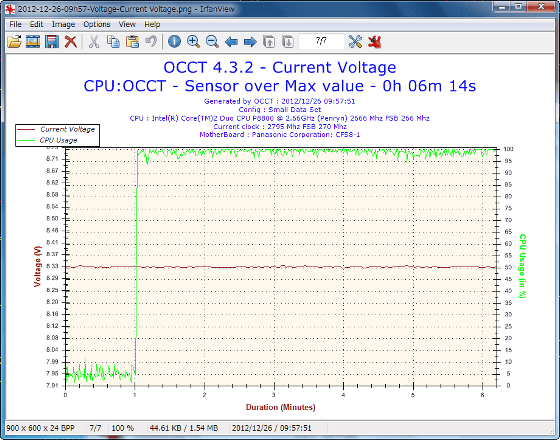The image size is (560, 440).
Task: Click the Zoom In magnifier icon
Action: pyautogui.click(x=193, y=42)
